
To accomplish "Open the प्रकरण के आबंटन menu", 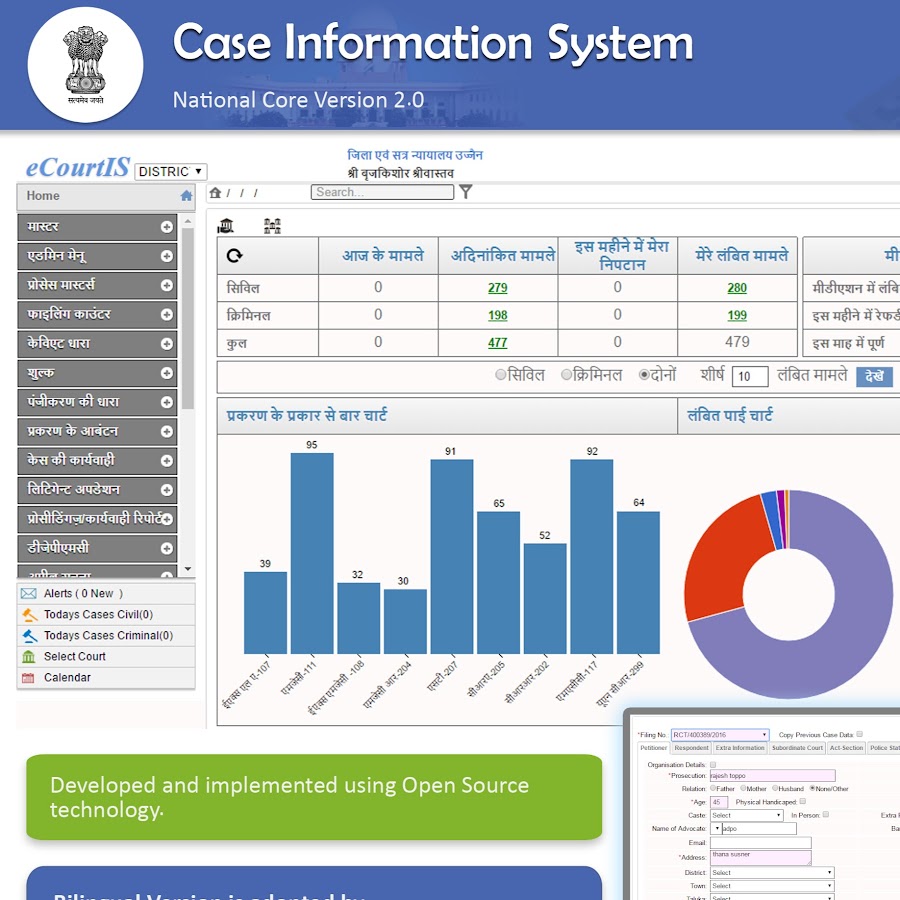I will (97, 431).
